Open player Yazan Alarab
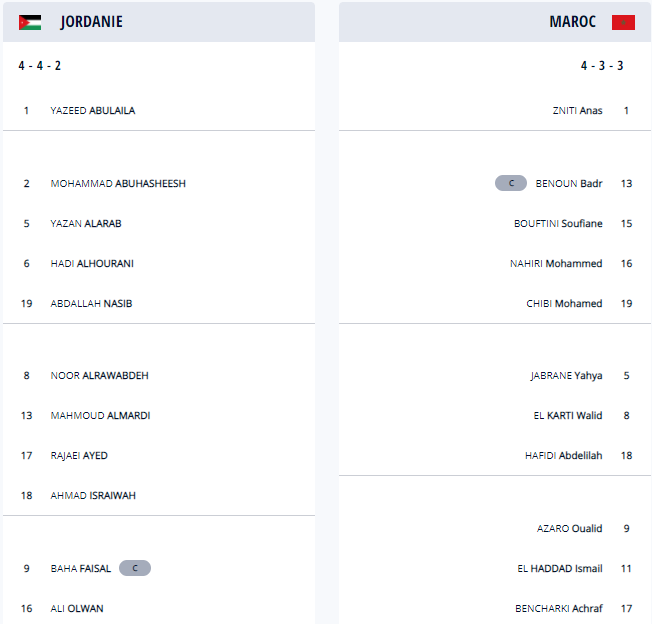Screen dimensions: 652x624 86,224
